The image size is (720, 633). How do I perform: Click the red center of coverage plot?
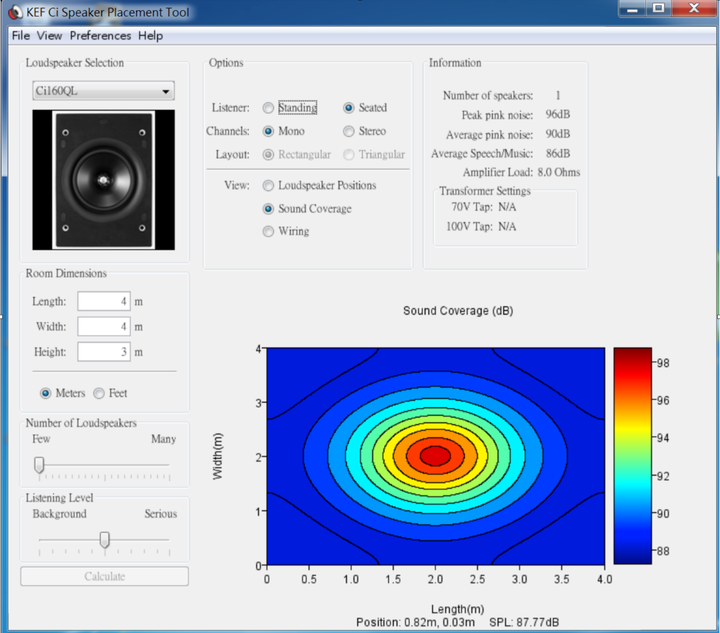pyautogui.click(x=435, y=455)
